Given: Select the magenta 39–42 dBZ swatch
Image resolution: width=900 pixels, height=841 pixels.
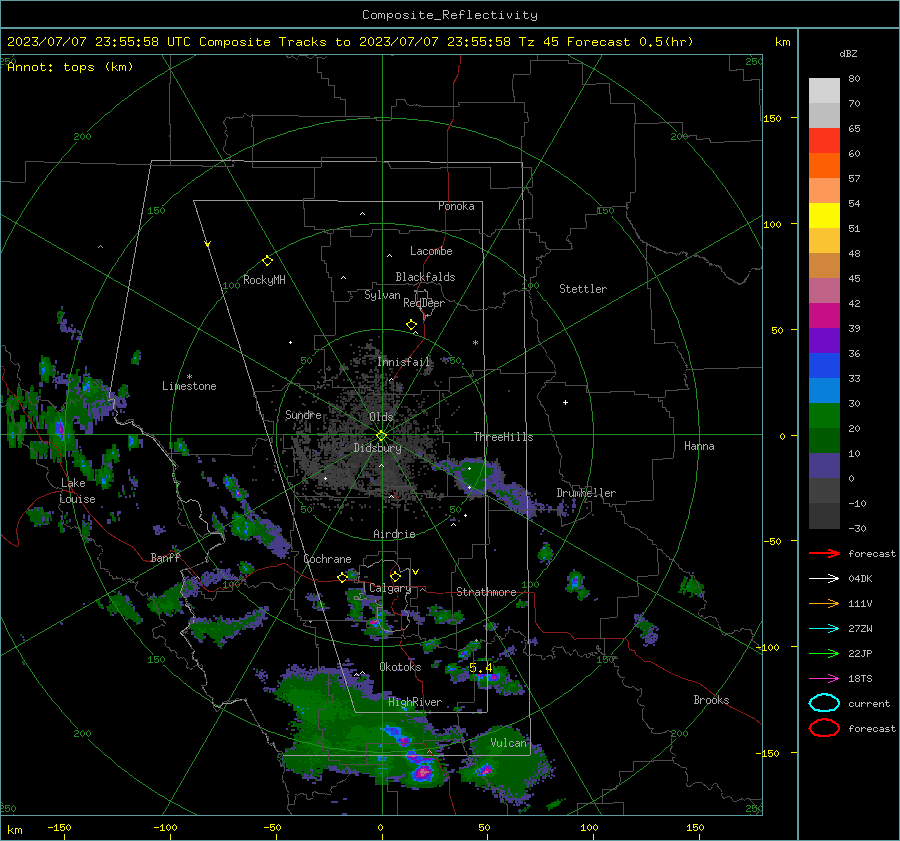Looking at the screenshot, I should click(x=824, y=316).
